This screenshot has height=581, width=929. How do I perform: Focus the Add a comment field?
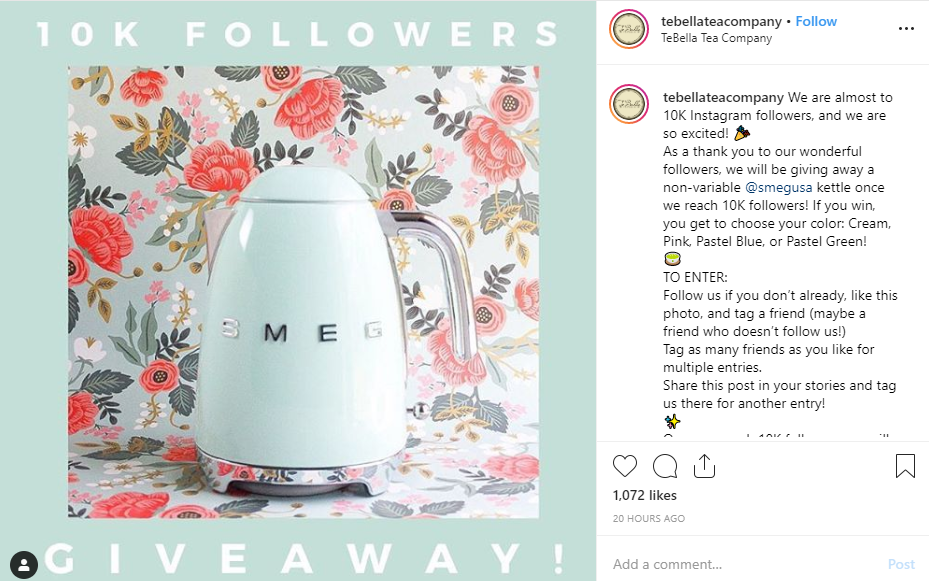tap(747, 564)
